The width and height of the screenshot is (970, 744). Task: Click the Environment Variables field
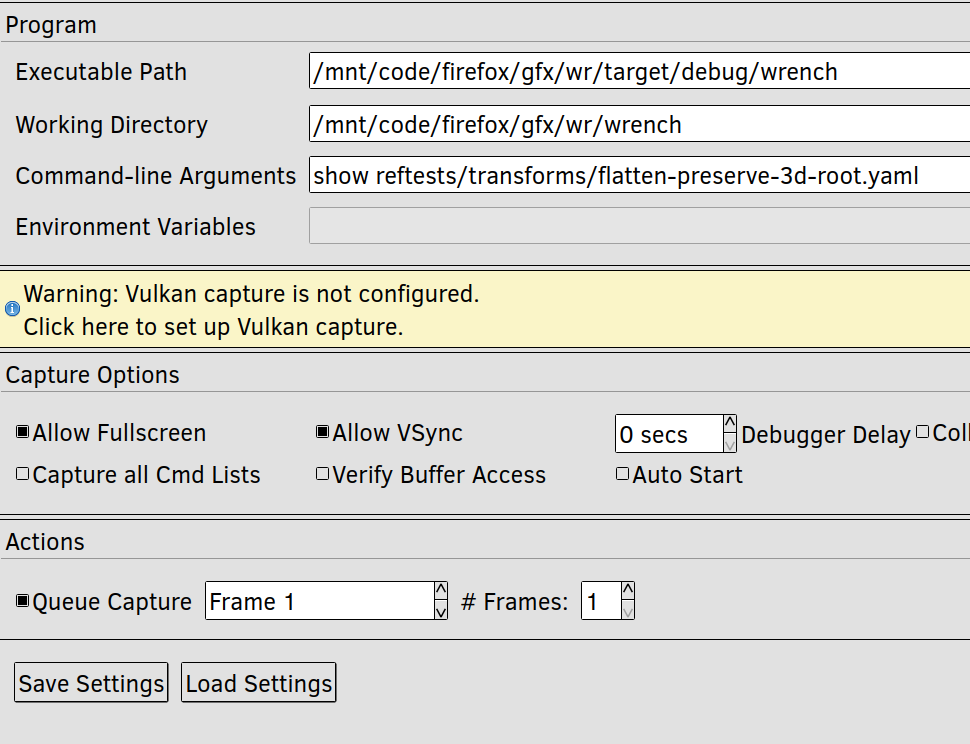[x=639, y=226]
